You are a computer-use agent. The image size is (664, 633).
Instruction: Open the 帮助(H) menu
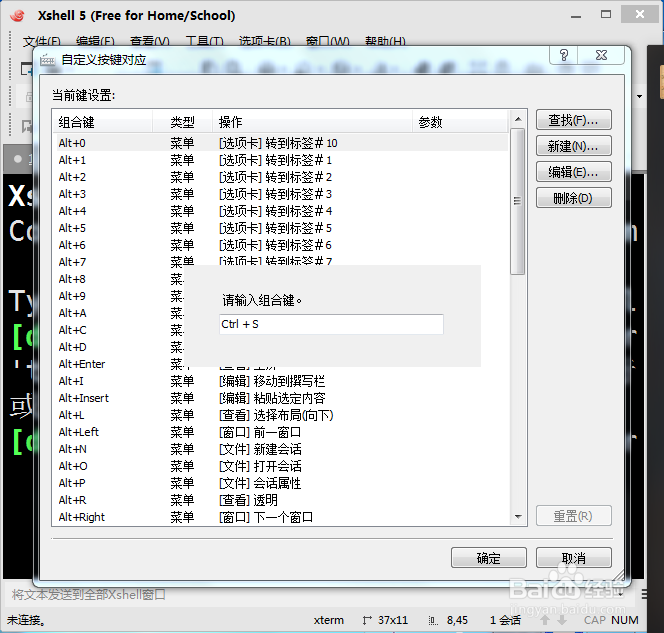pyautogui.click(x=385, y=41)
